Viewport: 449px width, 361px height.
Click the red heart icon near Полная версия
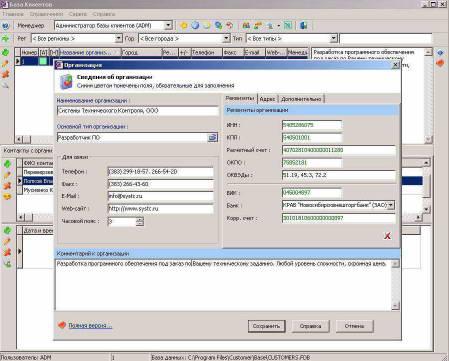click(62, 325)
